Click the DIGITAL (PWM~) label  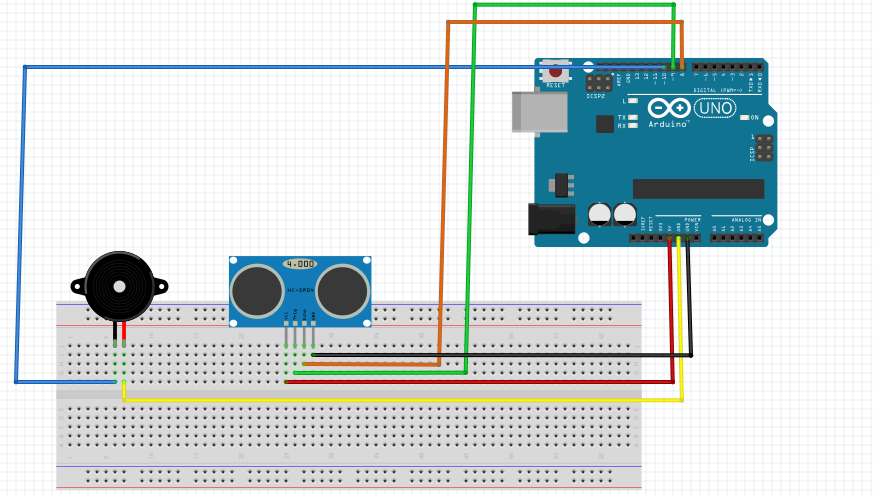pyautogui.click(x=718, y=90)
